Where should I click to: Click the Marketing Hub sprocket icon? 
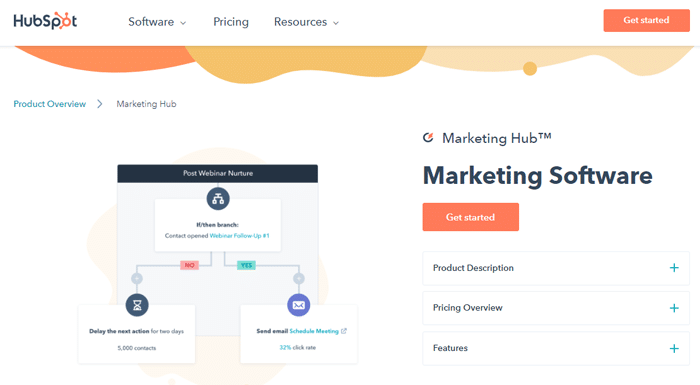click(x=428, y=138)
